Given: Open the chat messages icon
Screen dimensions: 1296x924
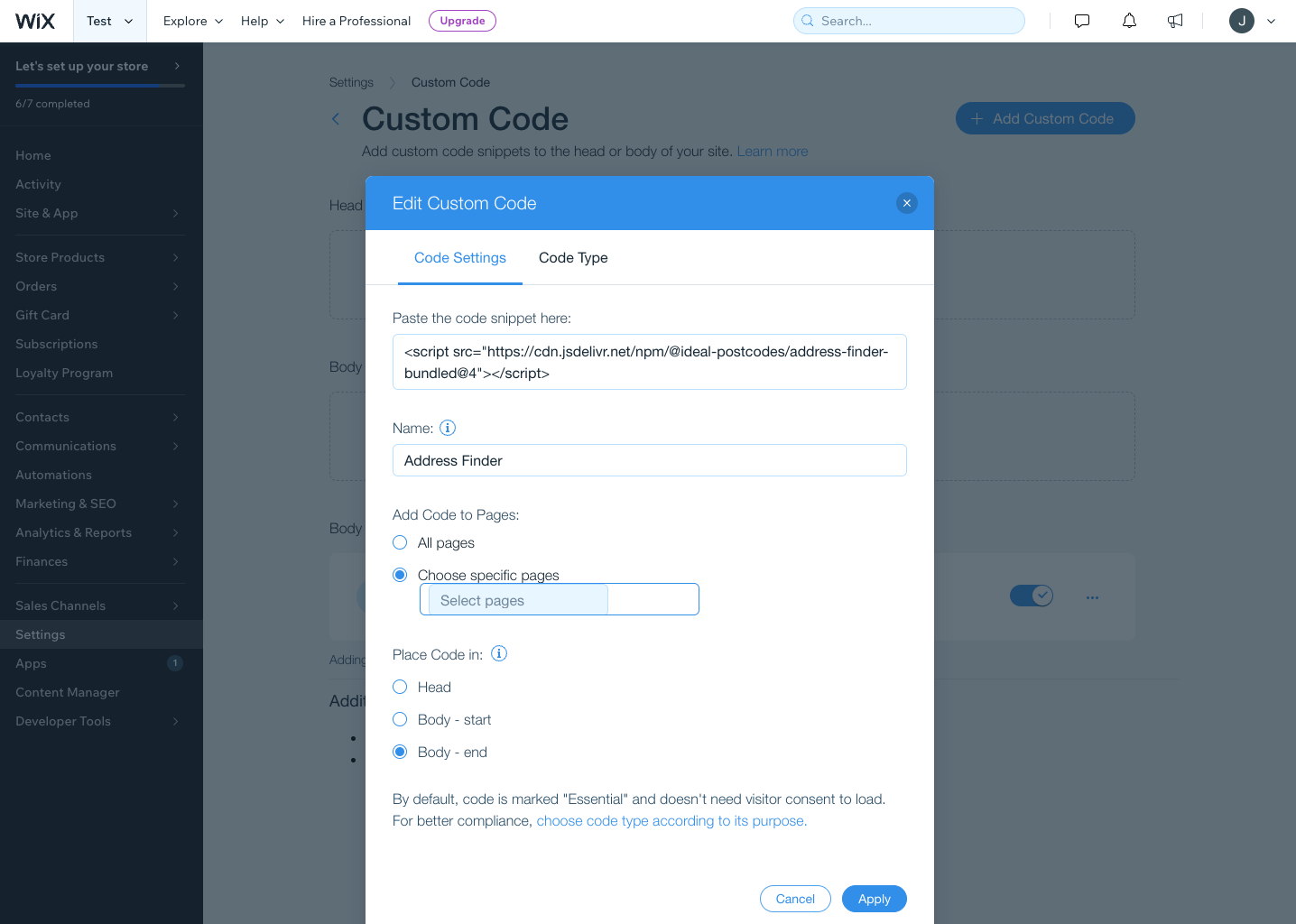Looking at the screenshot, I should (1081, 20).
